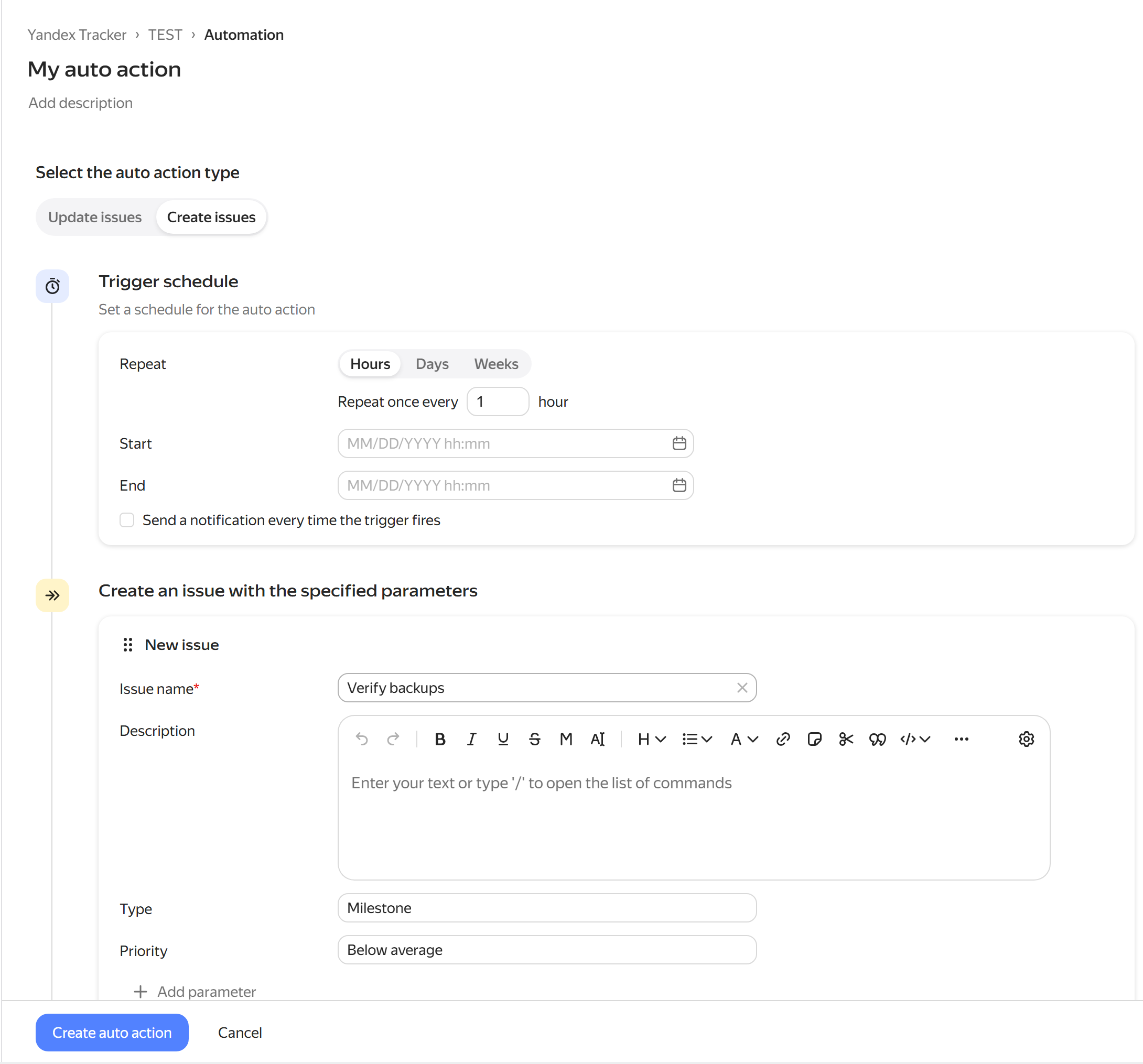Select Create issues action type
Image resolution: width=1143 pixels, height=1064 pixels.
pos(211,218)
